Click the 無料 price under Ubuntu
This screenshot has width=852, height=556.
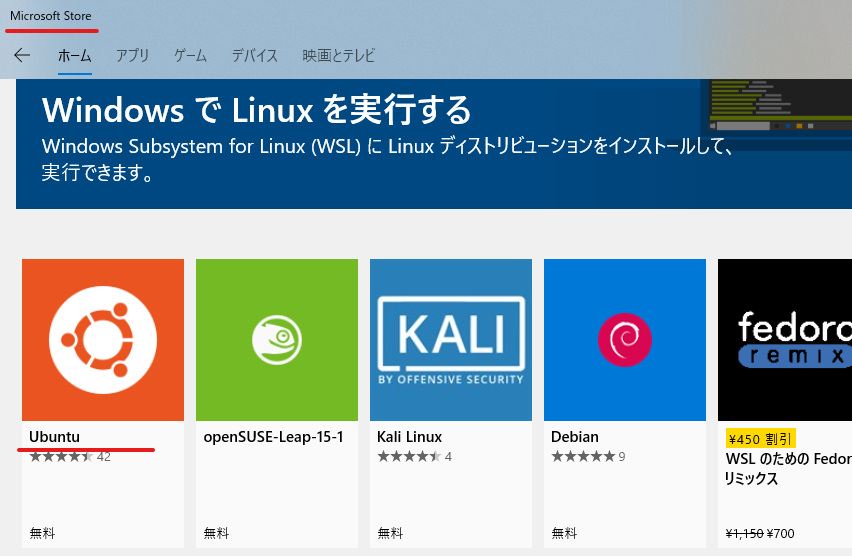click(42, 533)
